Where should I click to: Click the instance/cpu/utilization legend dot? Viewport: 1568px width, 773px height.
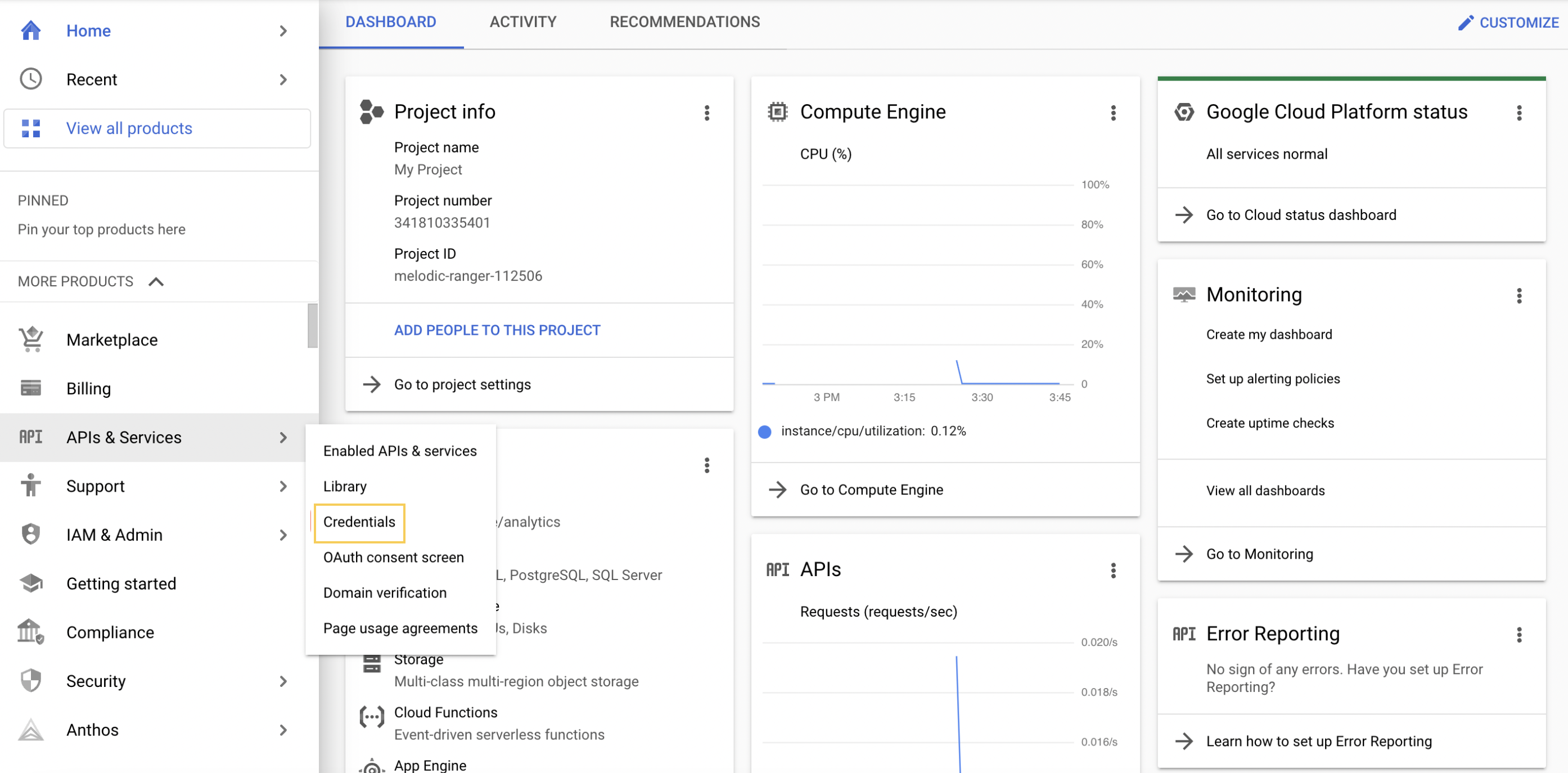(x=764, y=432)
